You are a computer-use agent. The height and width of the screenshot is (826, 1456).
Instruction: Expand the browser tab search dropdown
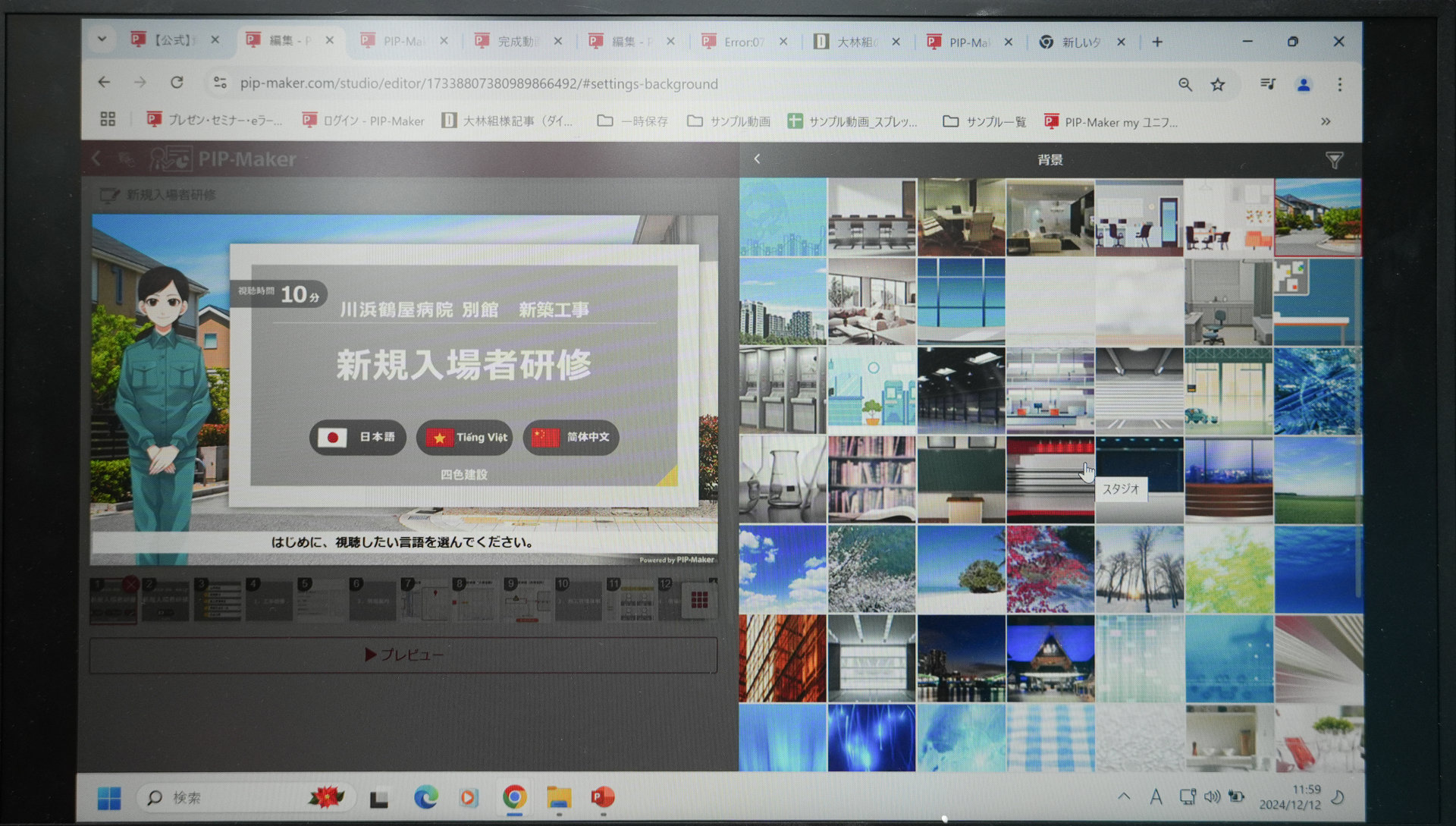[102, 39]
